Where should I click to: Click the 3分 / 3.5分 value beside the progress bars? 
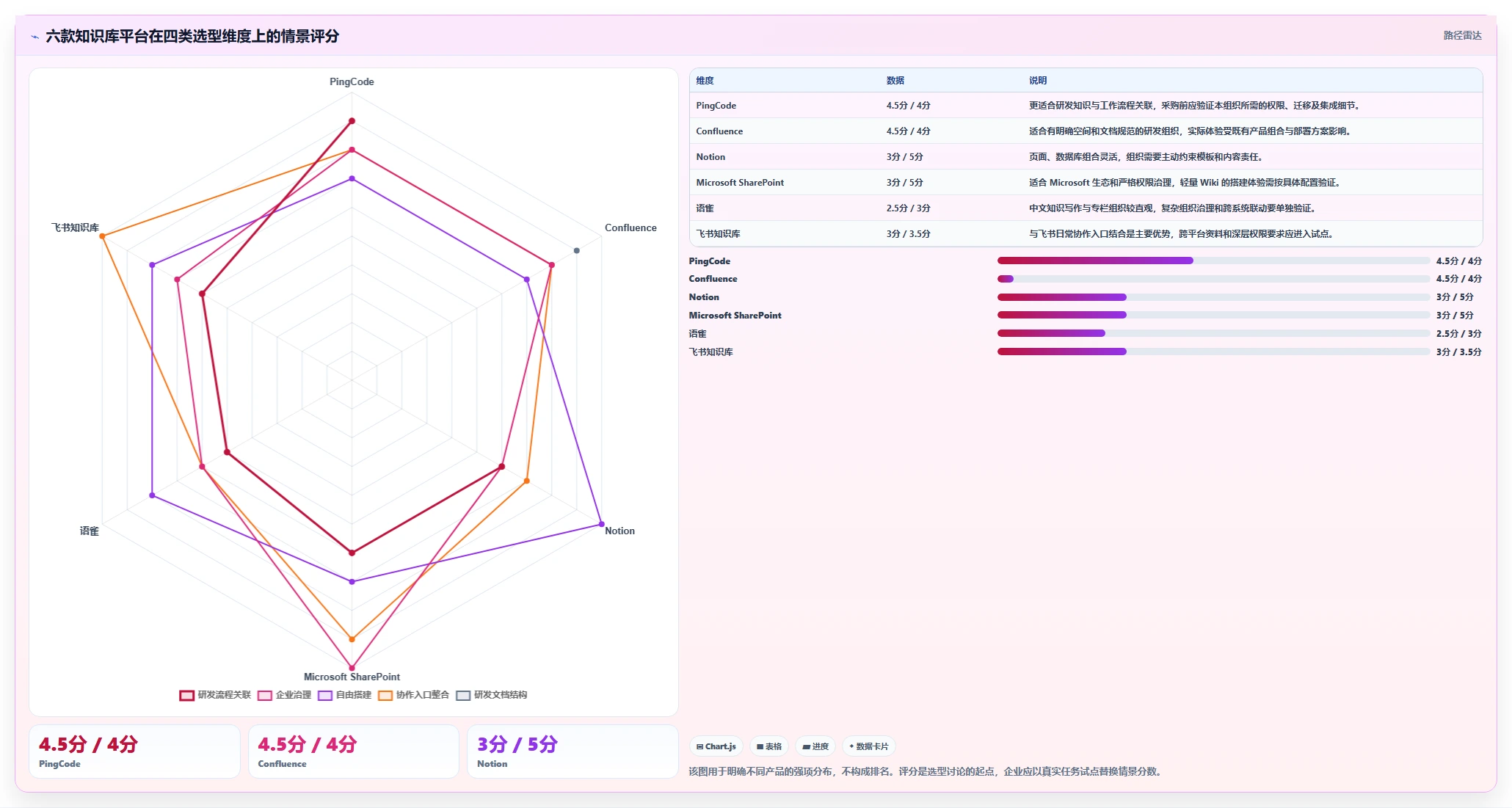[x=1459, y=352]
